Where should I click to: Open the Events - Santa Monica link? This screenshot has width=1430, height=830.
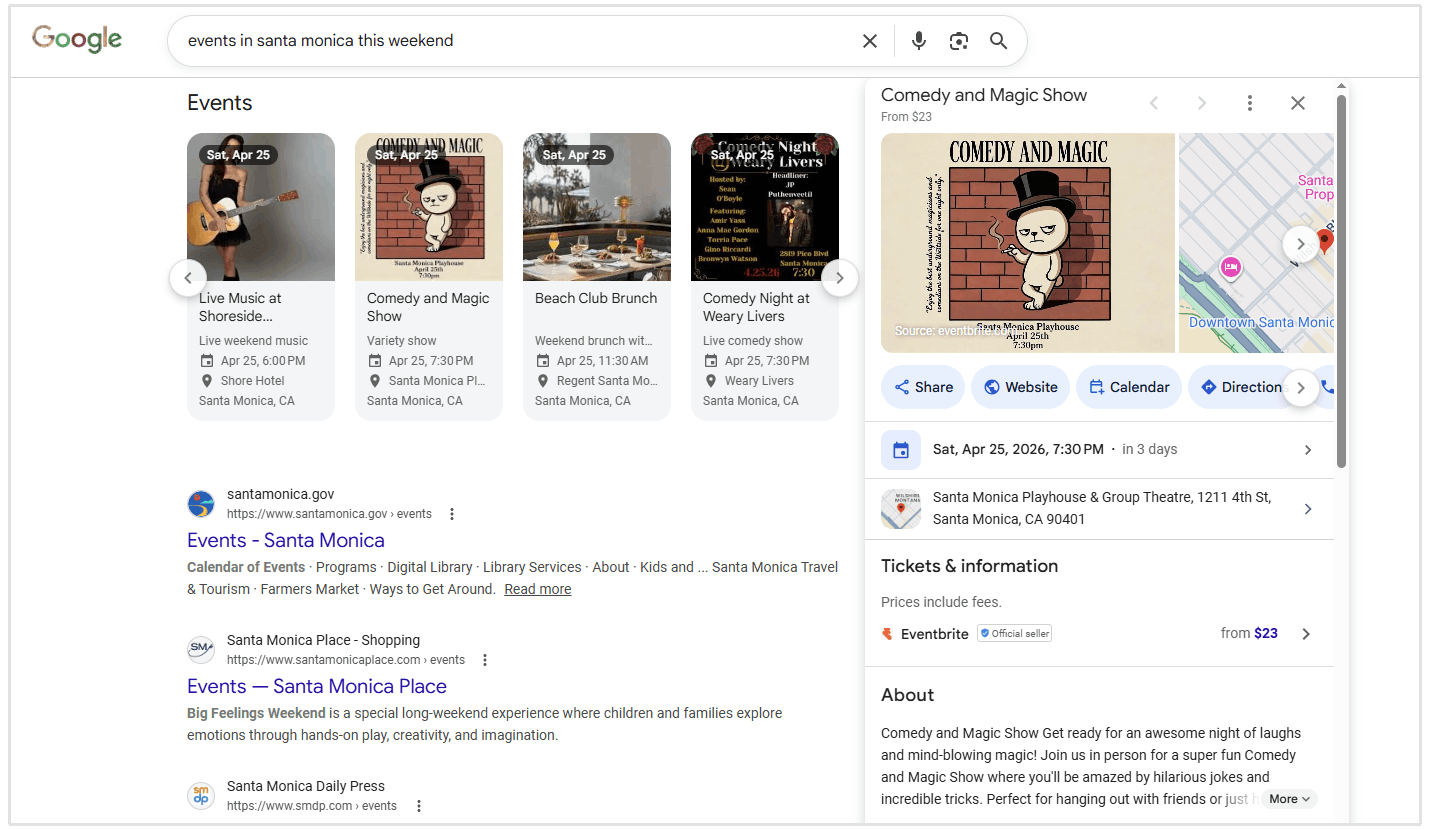(x=286, y=540)
